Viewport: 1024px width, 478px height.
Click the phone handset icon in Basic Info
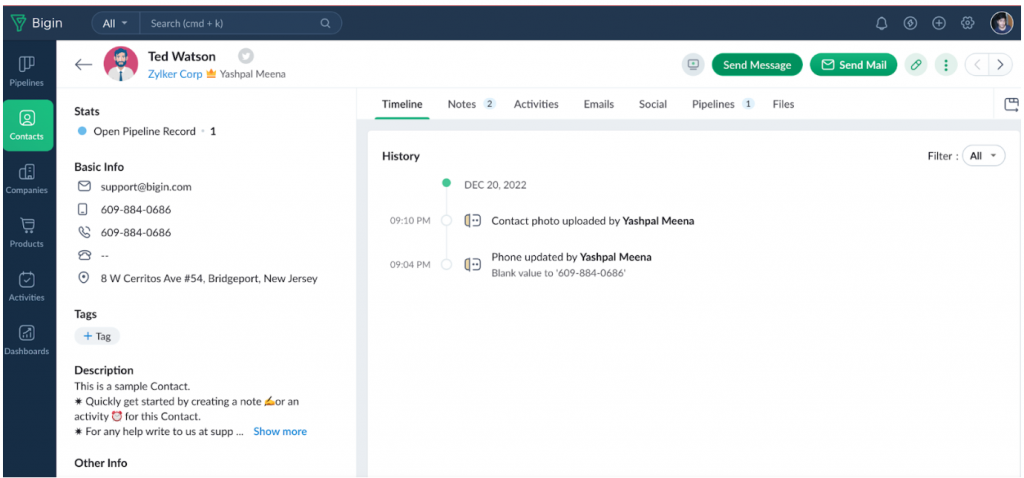pos(84,232)
